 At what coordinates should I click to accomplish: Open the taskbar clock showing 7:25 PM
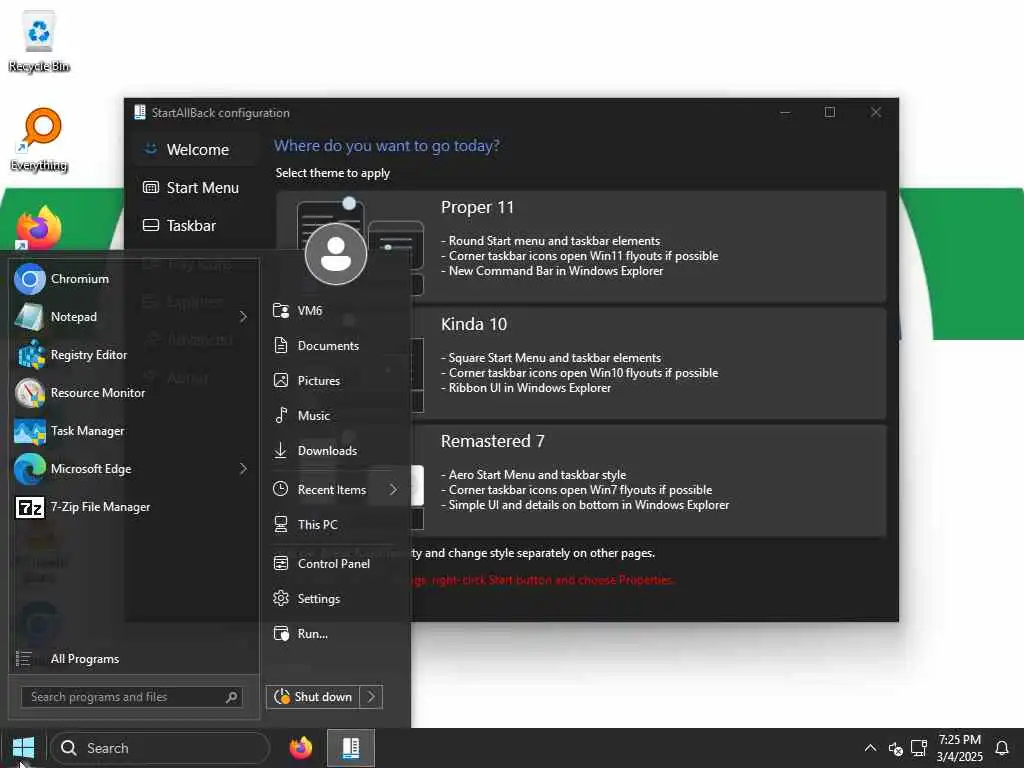(959, 748)
